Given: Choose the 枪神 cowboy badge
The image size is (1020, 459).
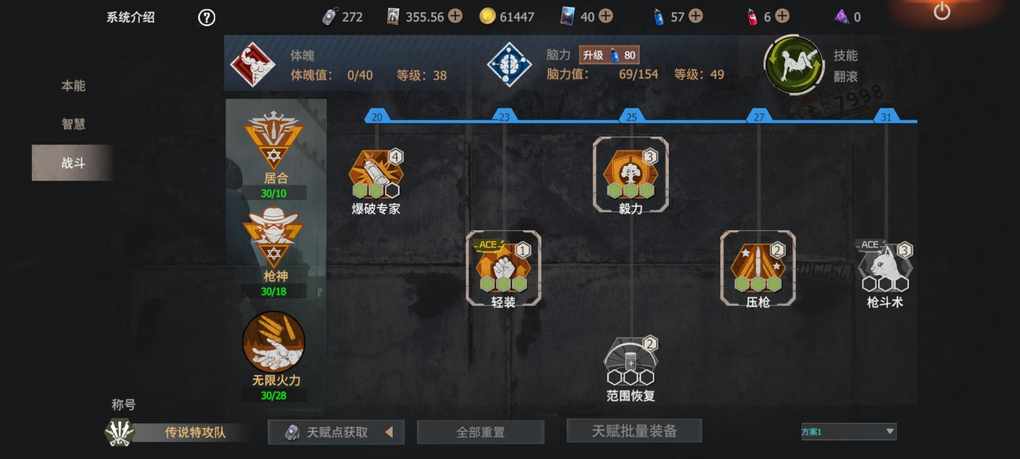Looking at the screenshot, I should click(274, 239).
